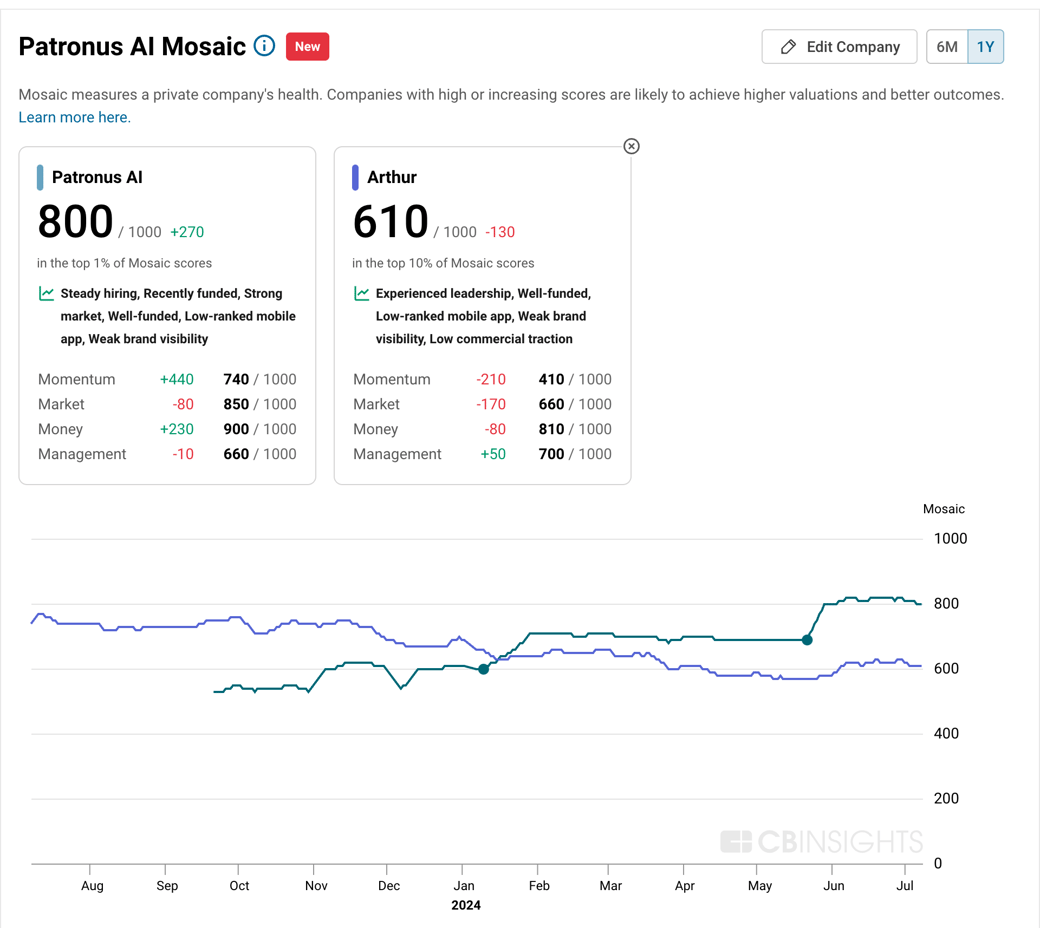1040x928 pixels.
Task: Click Momentum label in Patronus AI card
Action: click(76, 379)
